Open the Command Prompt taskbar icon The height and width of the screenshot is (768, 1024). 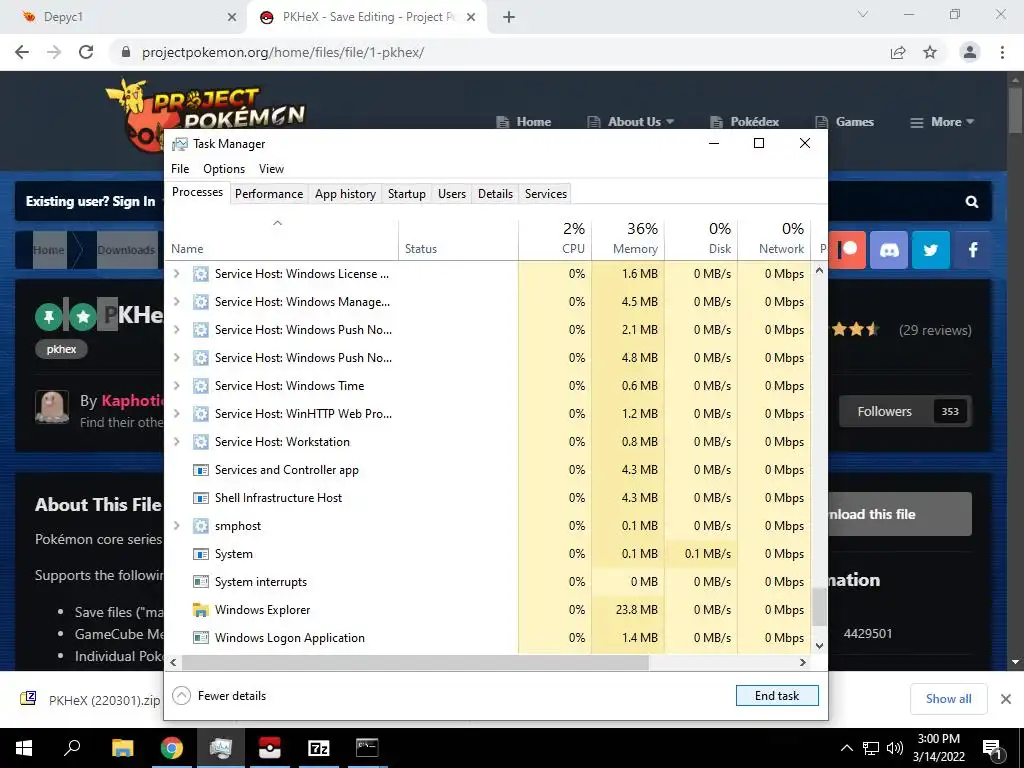point(367,748)
